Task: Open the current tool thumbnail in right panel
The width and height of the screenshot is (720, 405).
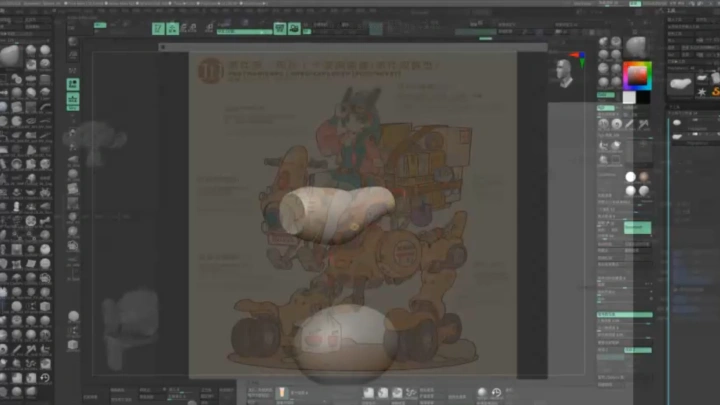Action: tap(681, 84)
